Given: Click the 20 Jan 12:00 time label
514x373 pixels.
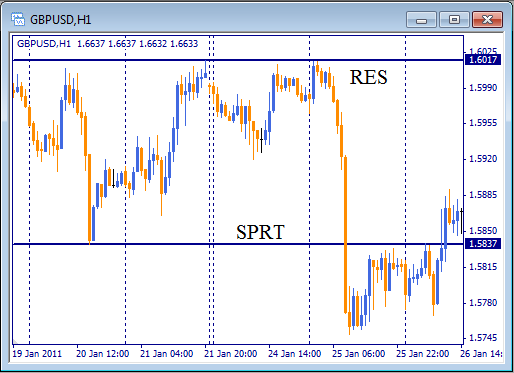Looking at the screenshot, I should [x=103, y=354].
